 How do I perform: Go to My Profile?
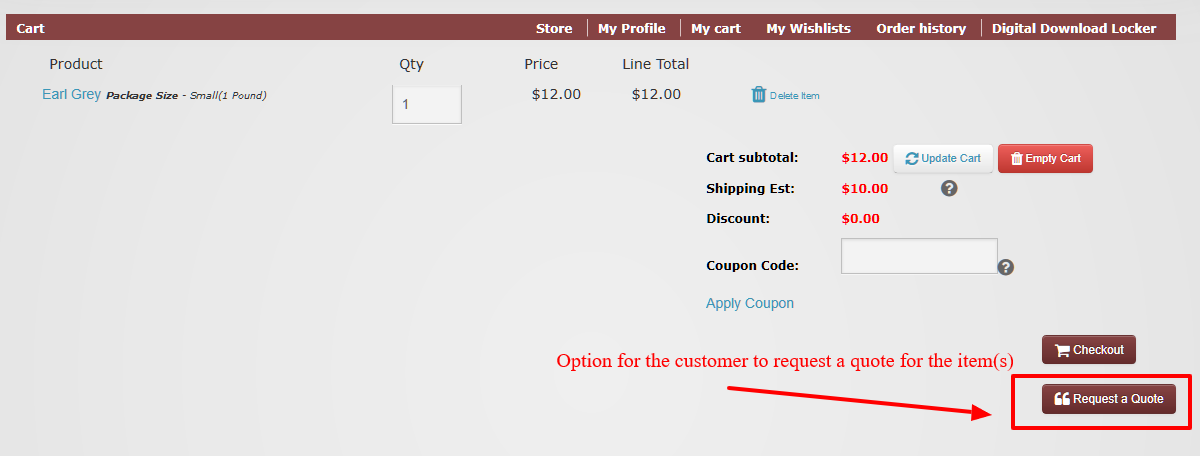click(632, 28)
